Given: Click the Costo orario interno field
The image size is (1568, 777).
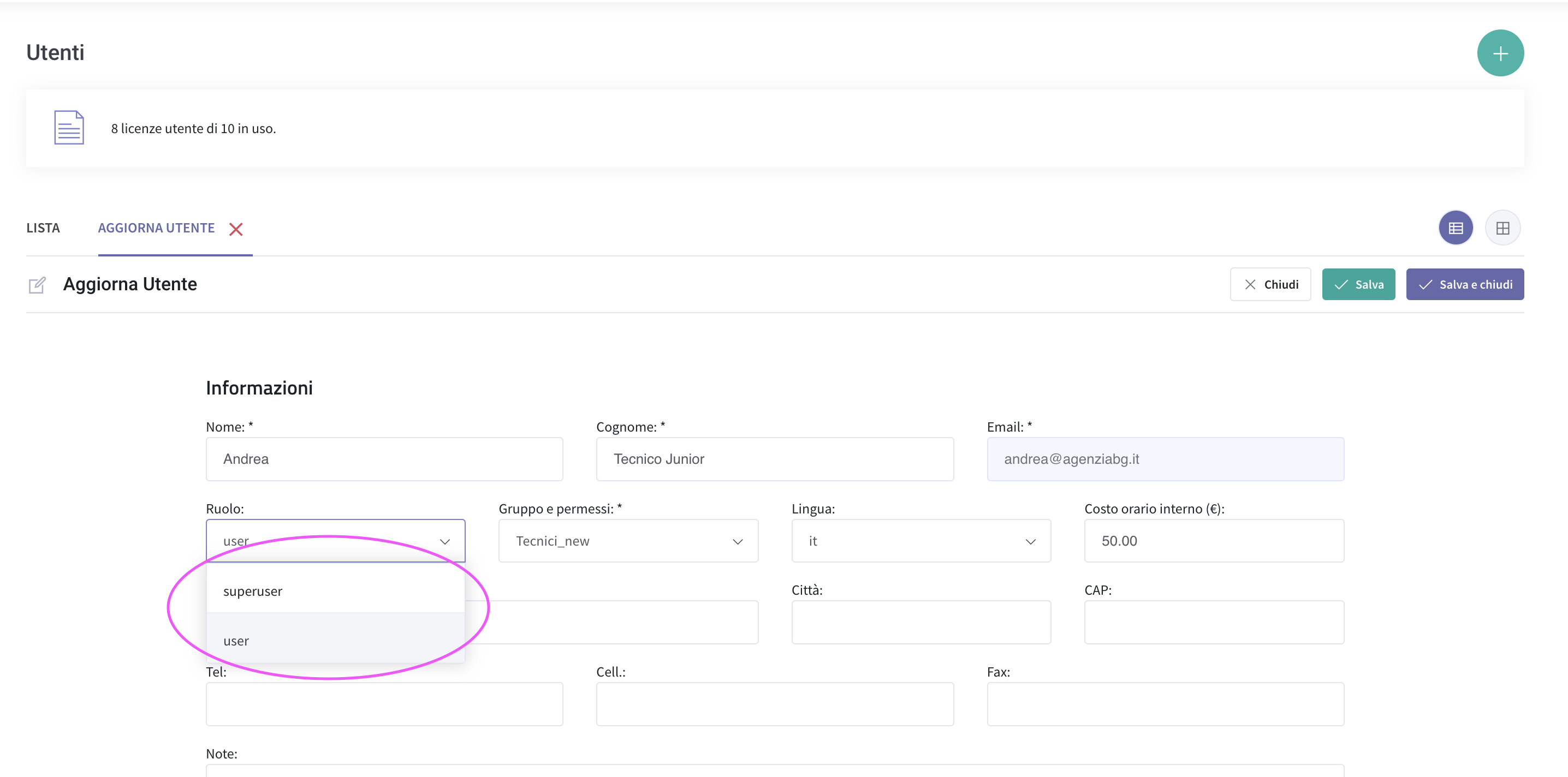Looking at the screenshot, I should [x=1214, y=541].
